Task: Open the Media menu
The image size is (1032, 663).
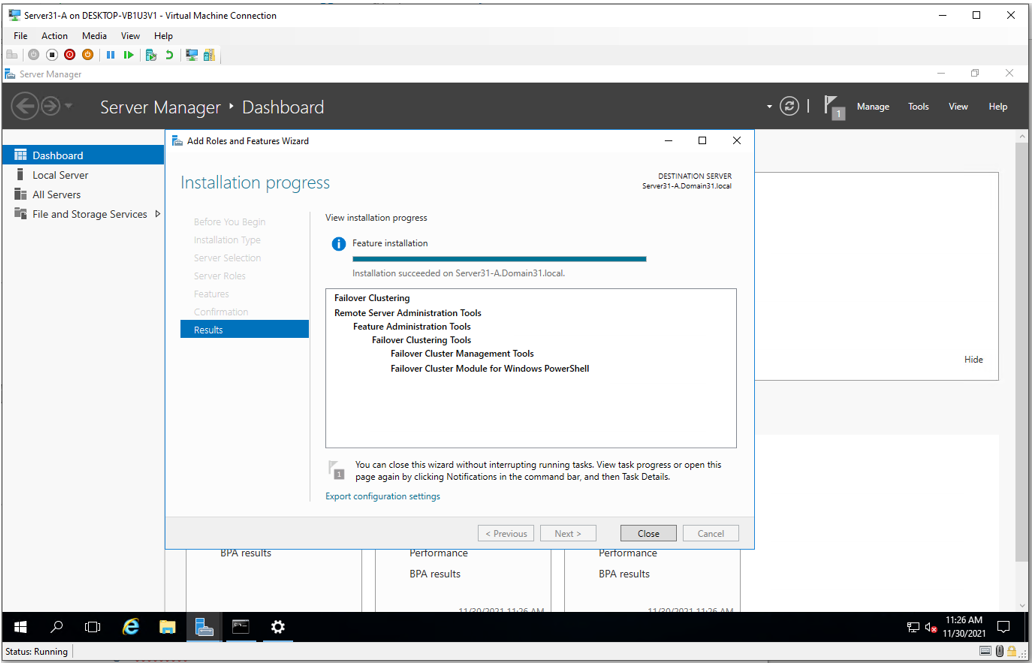Action: [x=94, y=36]
